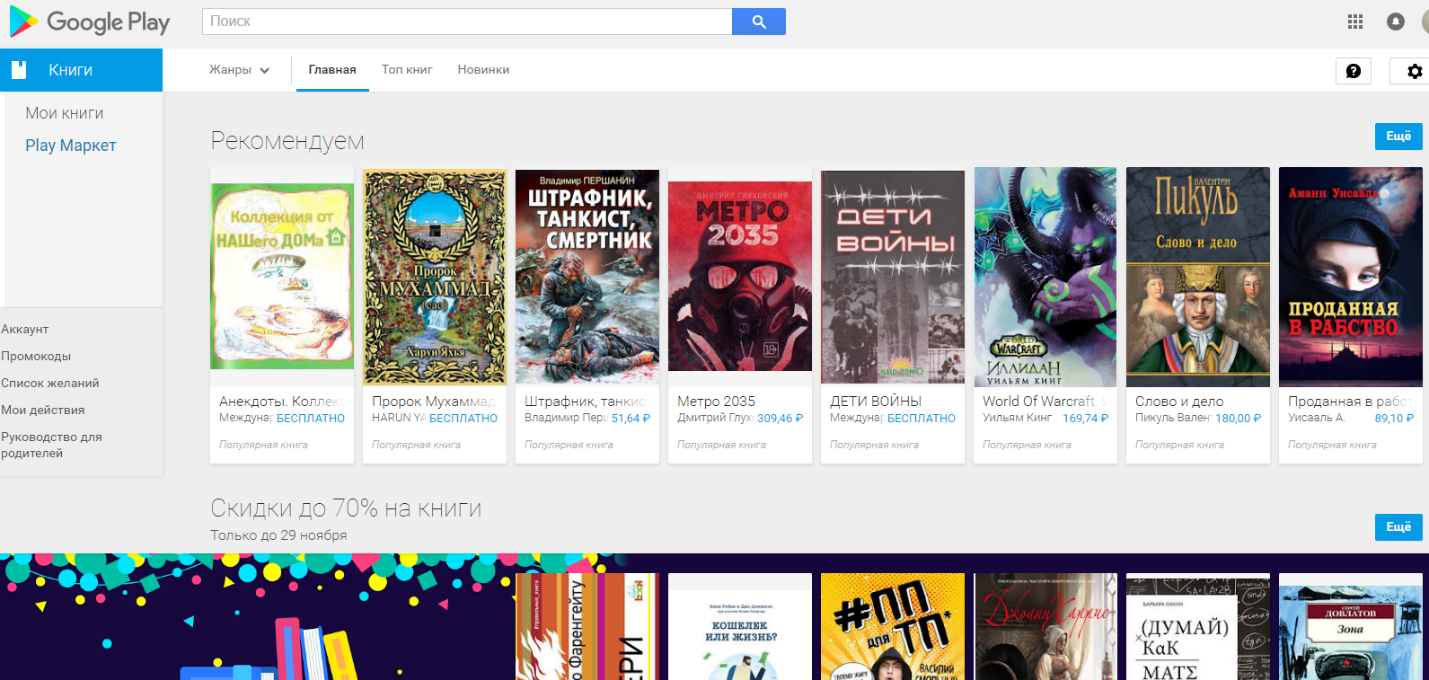The image size is (1429, 680).
Task: Open the Пророк Мухаммад book cover
Action: (x=435, y=277)
